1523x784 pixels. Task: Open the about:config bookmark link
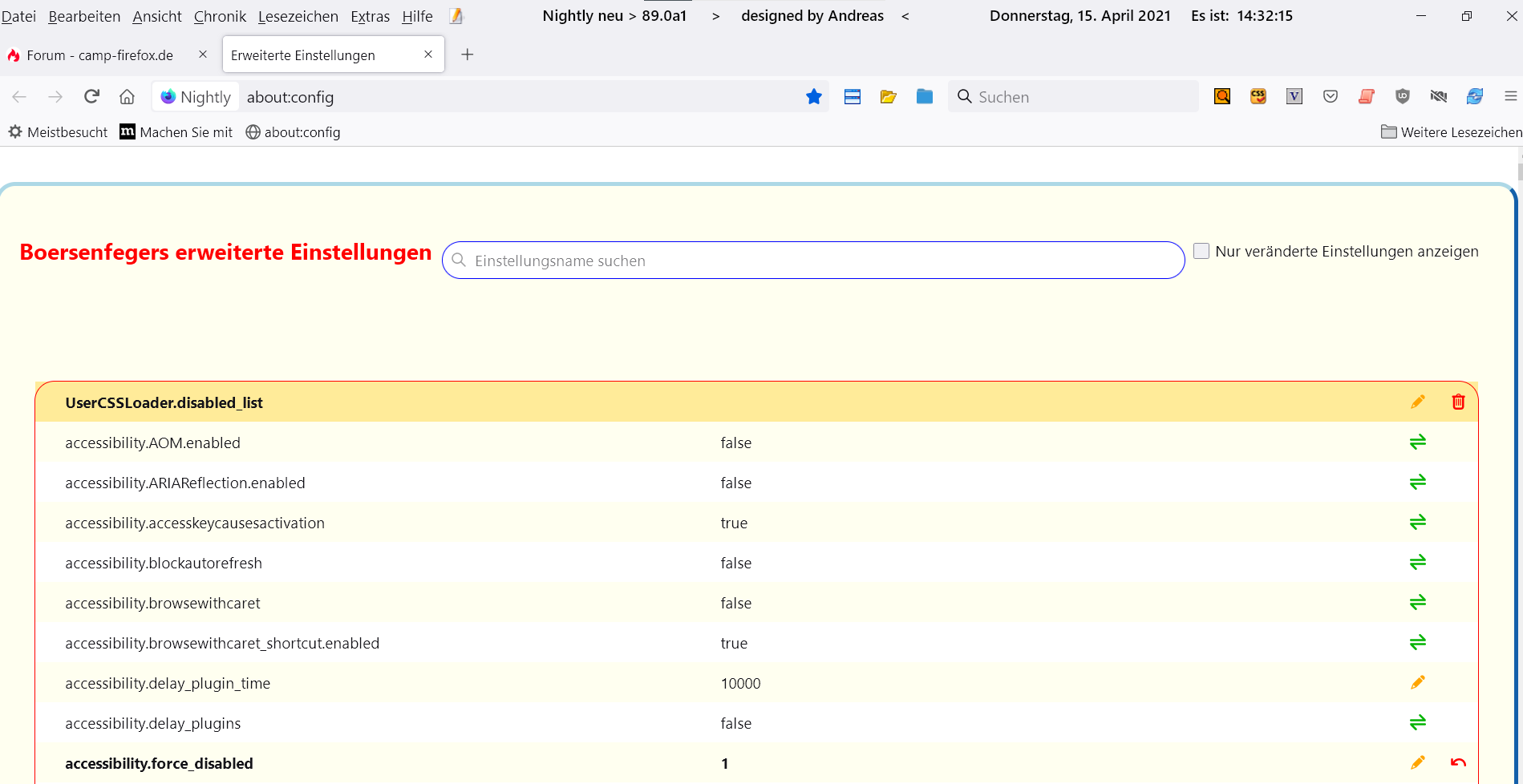293,132
